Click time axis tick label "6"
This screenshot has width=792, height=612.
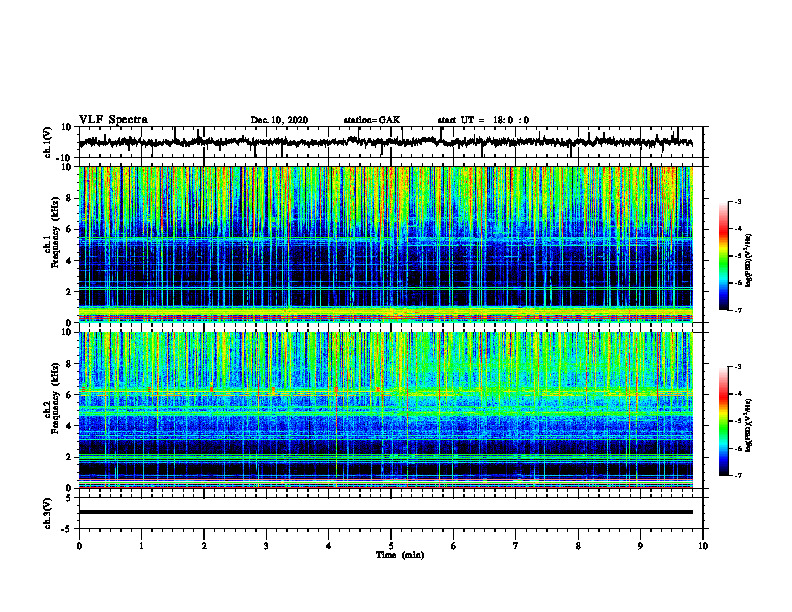coord(454,546)
